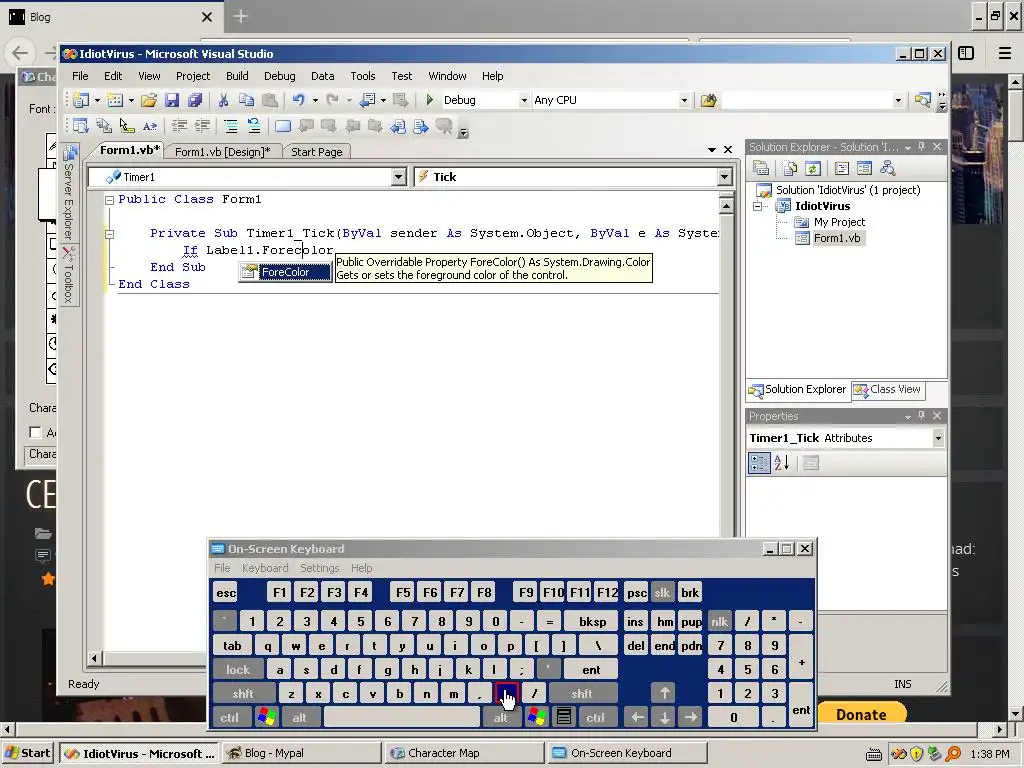Click the Display Word Completion icon
The image size is (1024, 768).
tap(150, 125)
